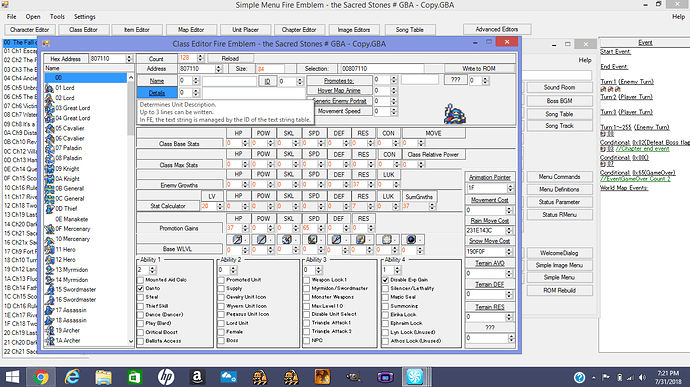Viewport: 690px width, 387px height.
Task: Click the volume icon in system tray
Action: (642, 377)
